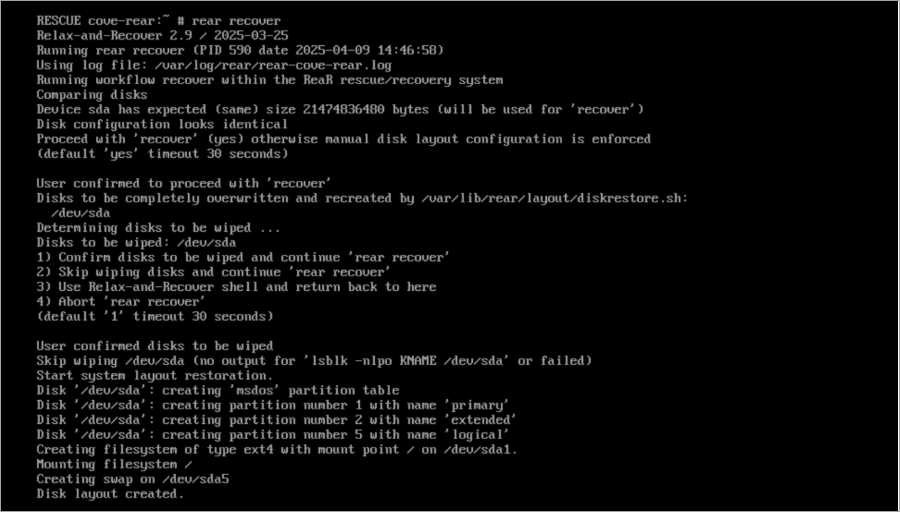Click option 3 'Use Relax-and-Recover shell'
Screen dimensions: 900x512
click(236, 287)
